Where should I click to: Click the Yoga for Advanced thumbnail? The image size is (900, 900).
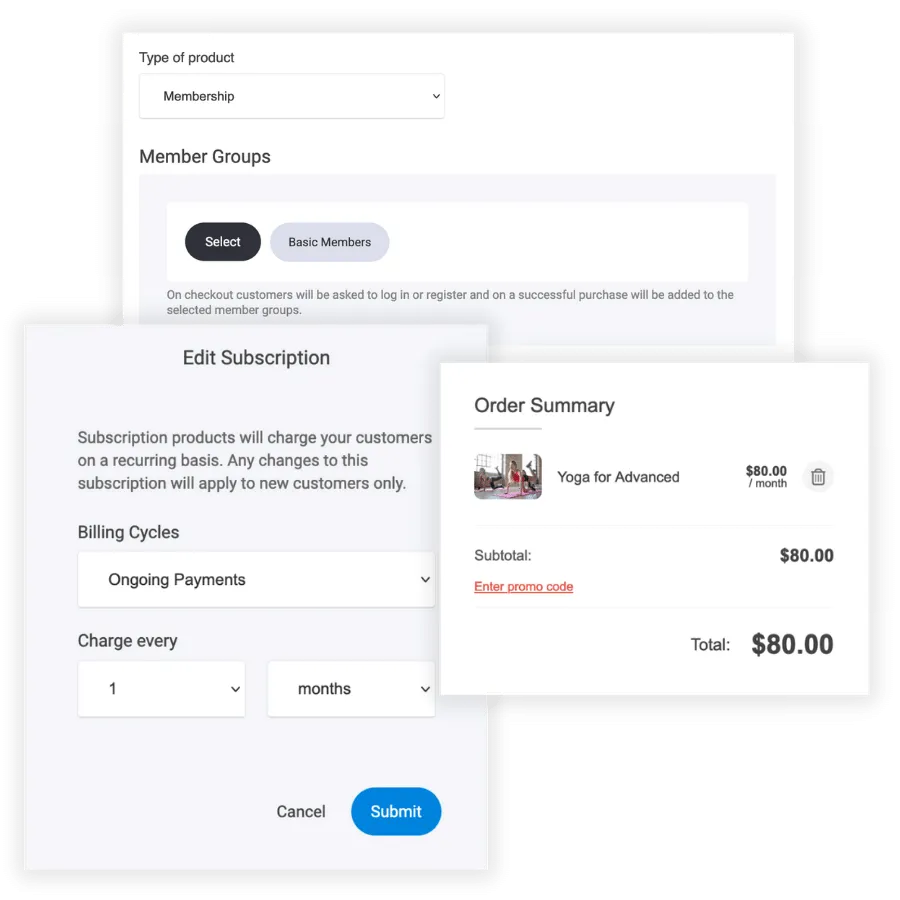(508, 476)
